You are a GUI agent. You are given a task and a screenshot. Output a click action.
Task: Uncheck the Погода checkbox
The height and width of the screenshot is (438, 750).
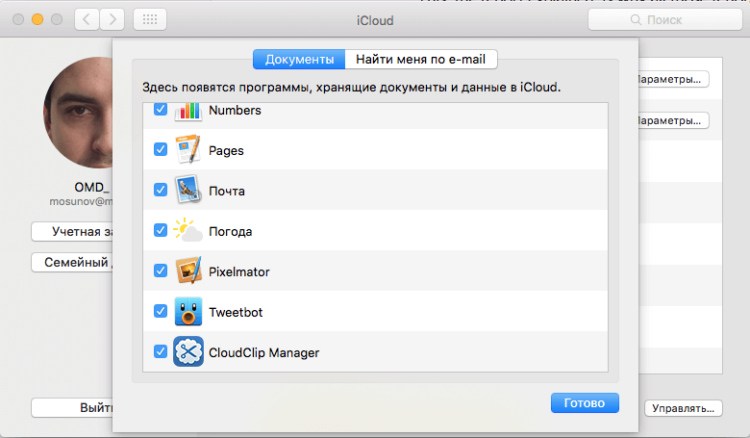coord(160,230)
